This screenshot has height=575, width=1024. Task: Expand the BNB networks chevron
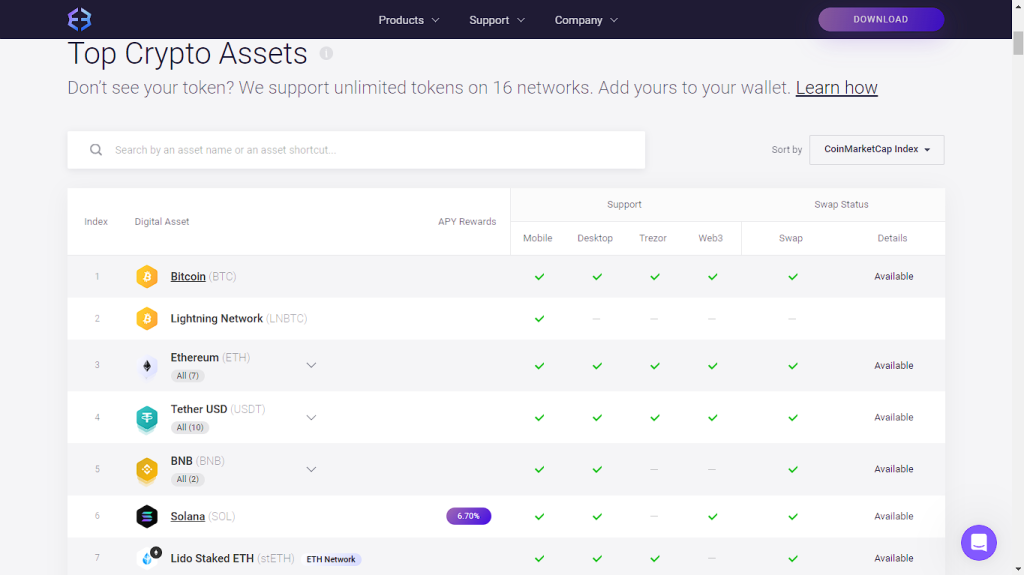[311, 469]
